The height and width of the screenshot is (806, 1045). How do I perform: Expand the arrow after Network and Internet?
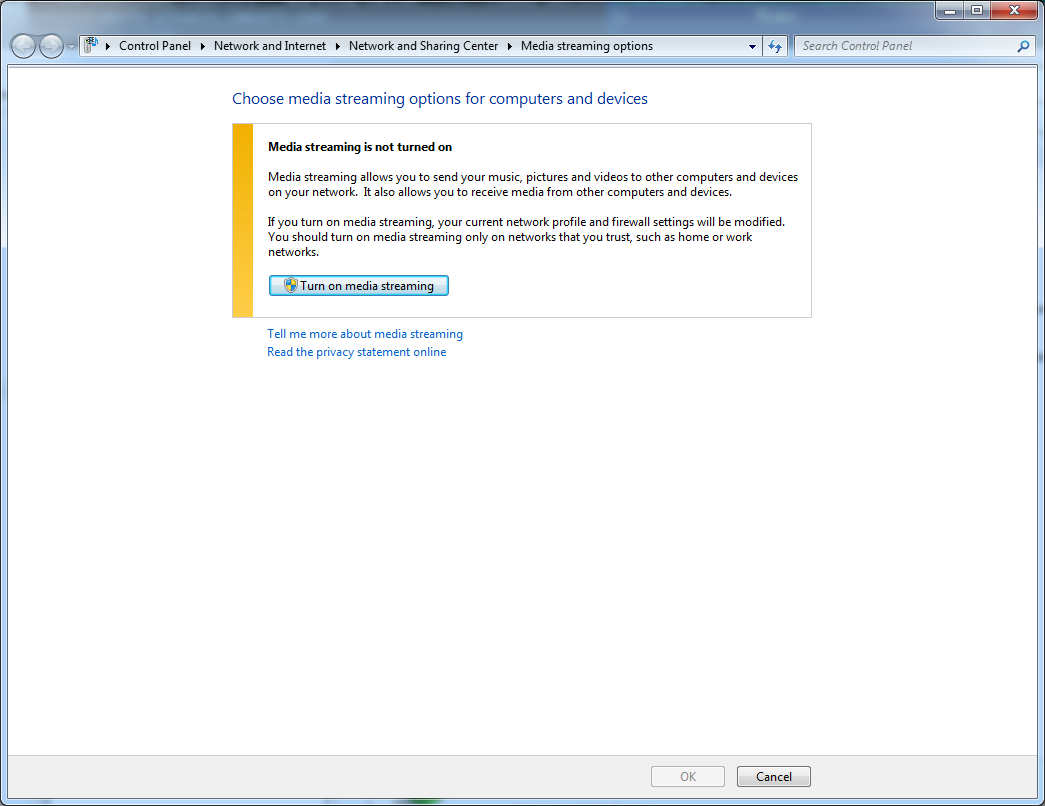[337, 46]
